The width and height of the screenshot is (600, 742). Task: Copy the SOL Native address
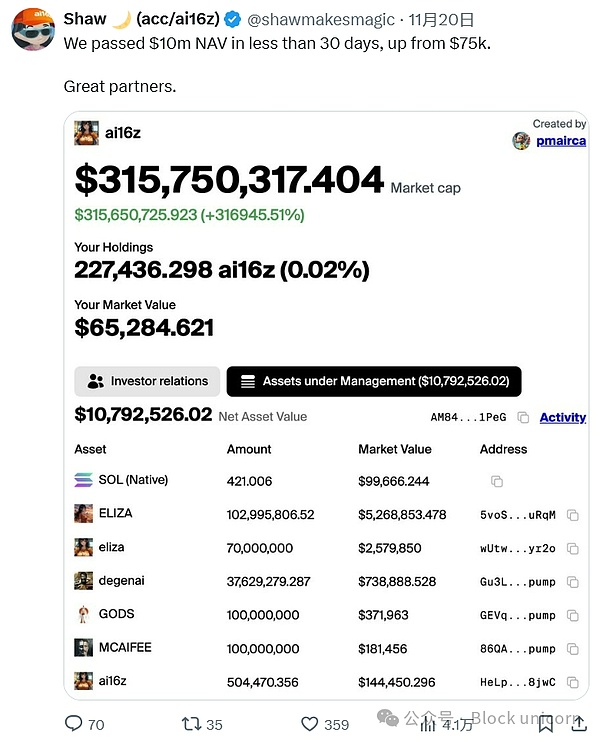point(496,481)
